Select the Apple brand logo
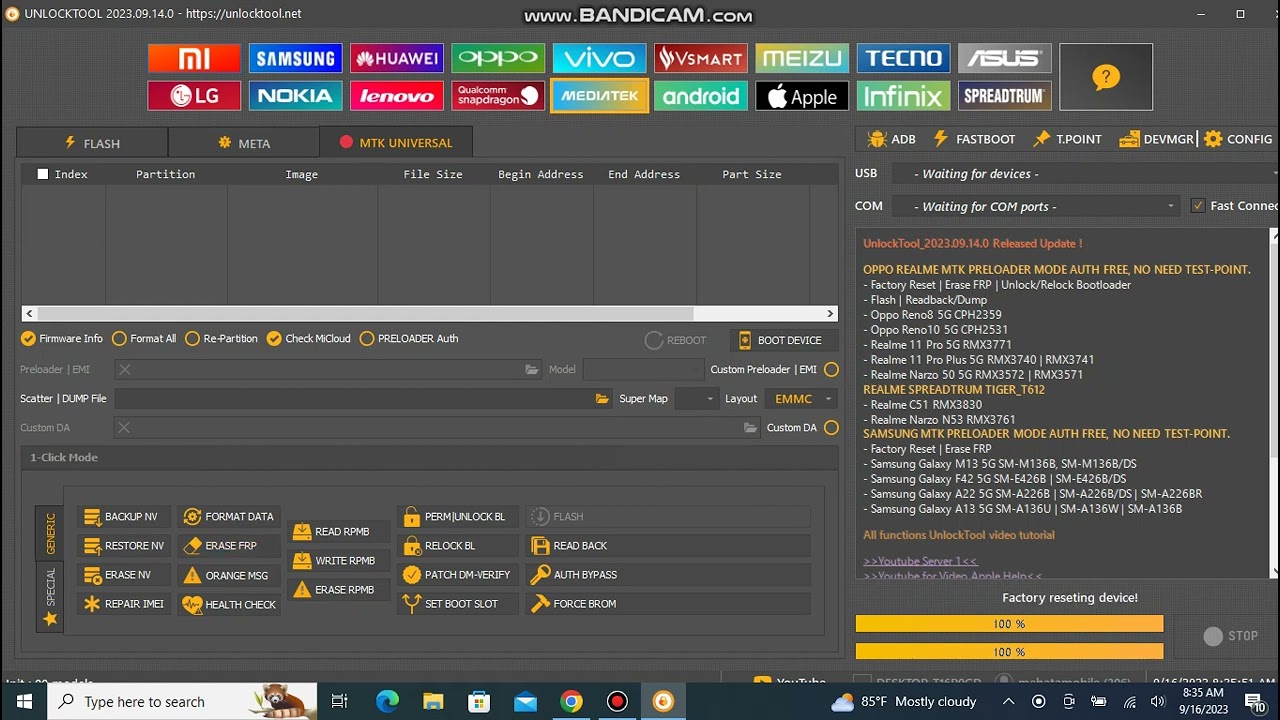Viewport: 1280px width, 720px height. [x=802, y=96]
